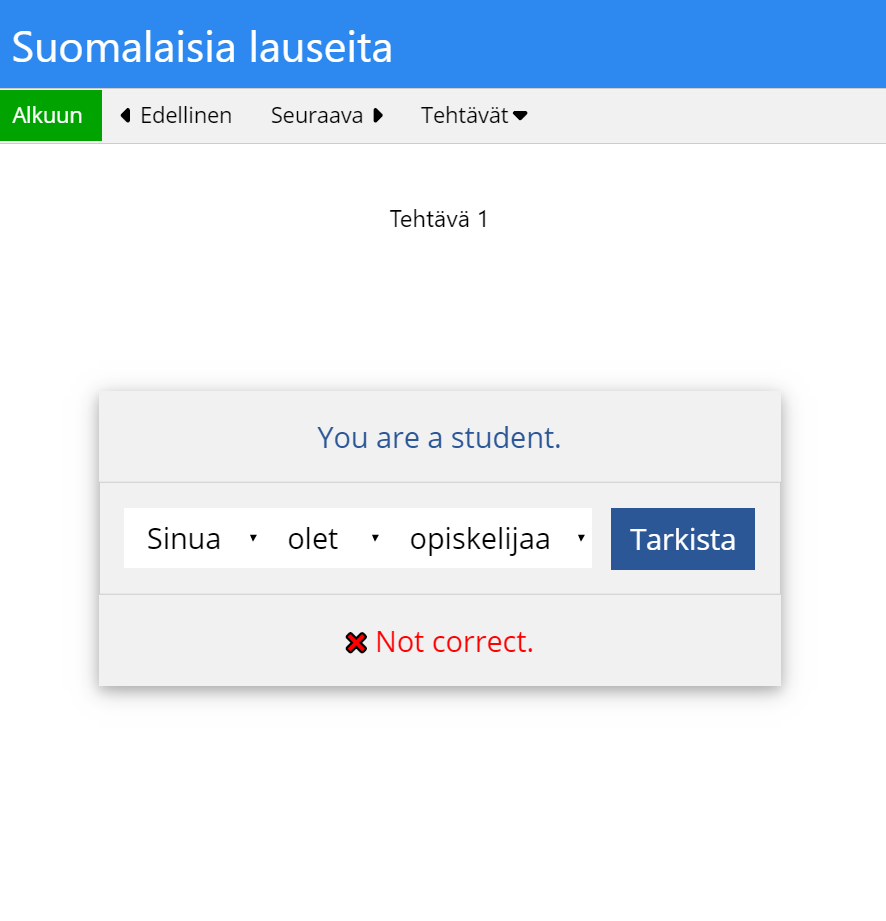Click the Tehtävä 1 heading
Image resolution: width=886 pixels, height=921 pixels.
[438, 219]
